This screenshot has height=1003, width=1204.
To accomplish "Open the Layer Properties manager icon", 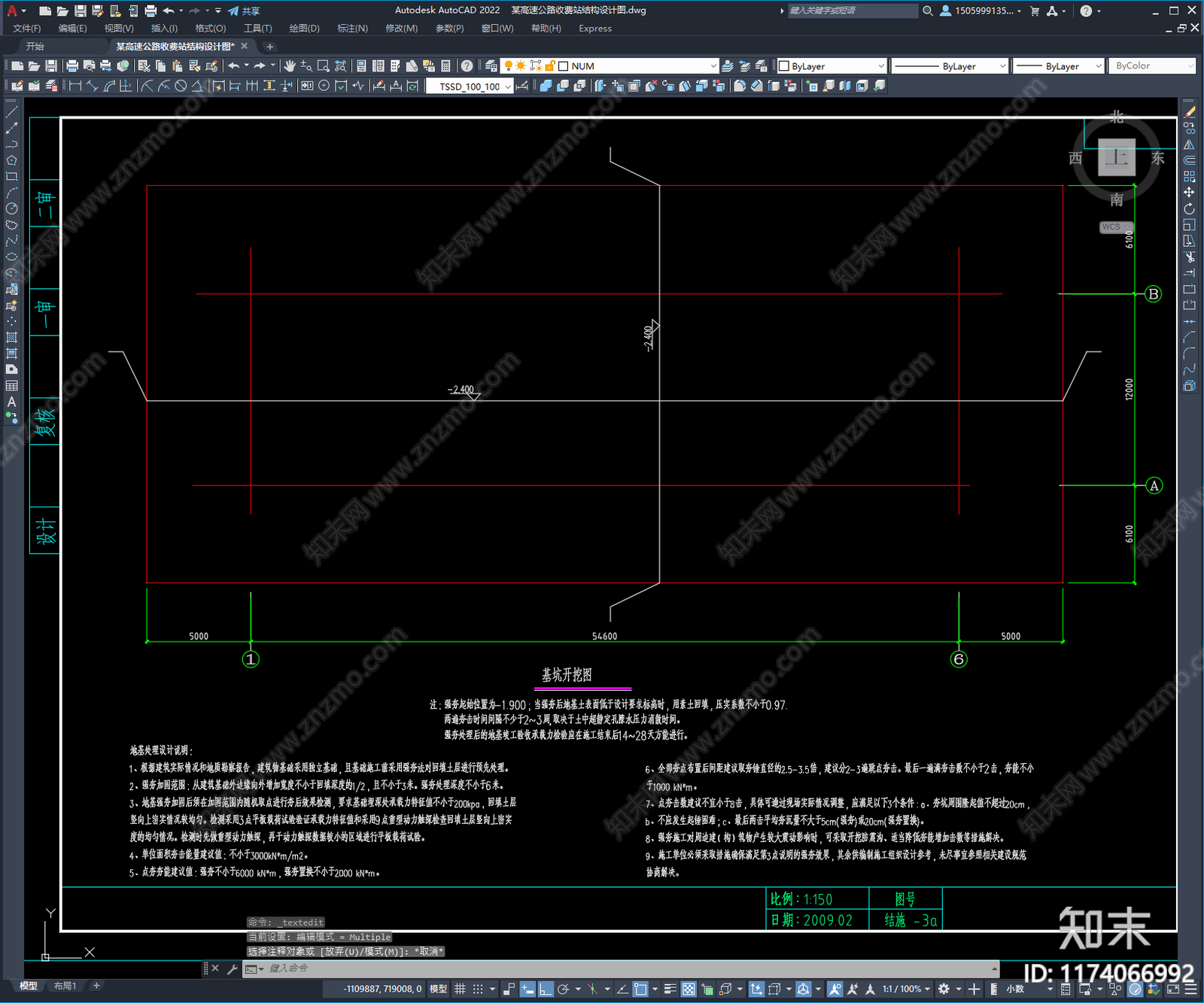I will pos(491,66).
